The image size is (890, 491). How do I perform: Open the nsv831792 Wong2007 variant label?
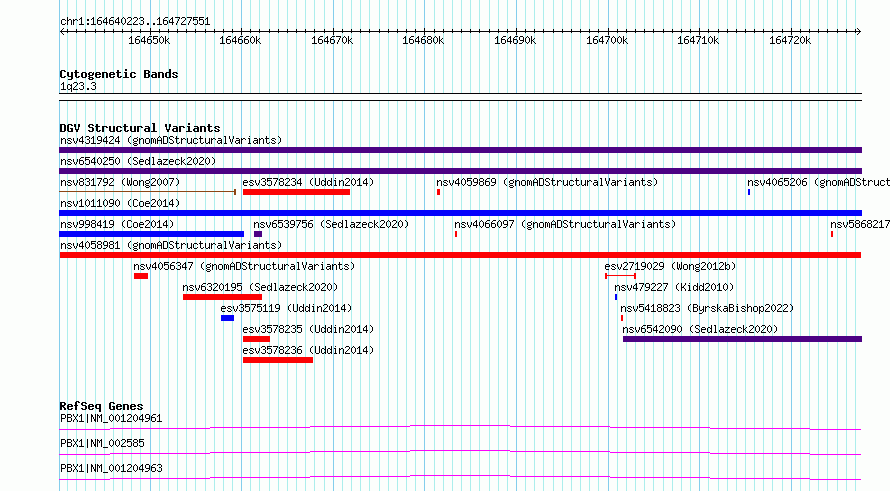click(x=120, y=182)
